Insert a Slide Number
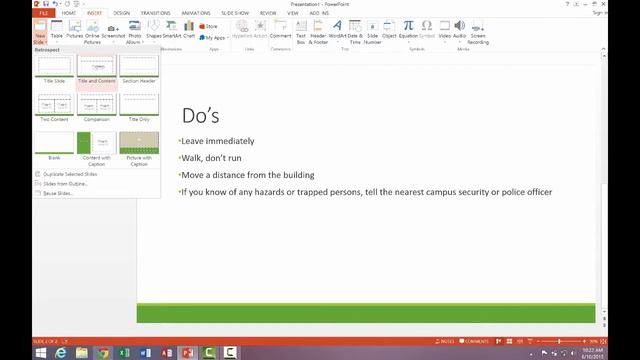Screen dimensions: 640x360 (x=372, y=32)
